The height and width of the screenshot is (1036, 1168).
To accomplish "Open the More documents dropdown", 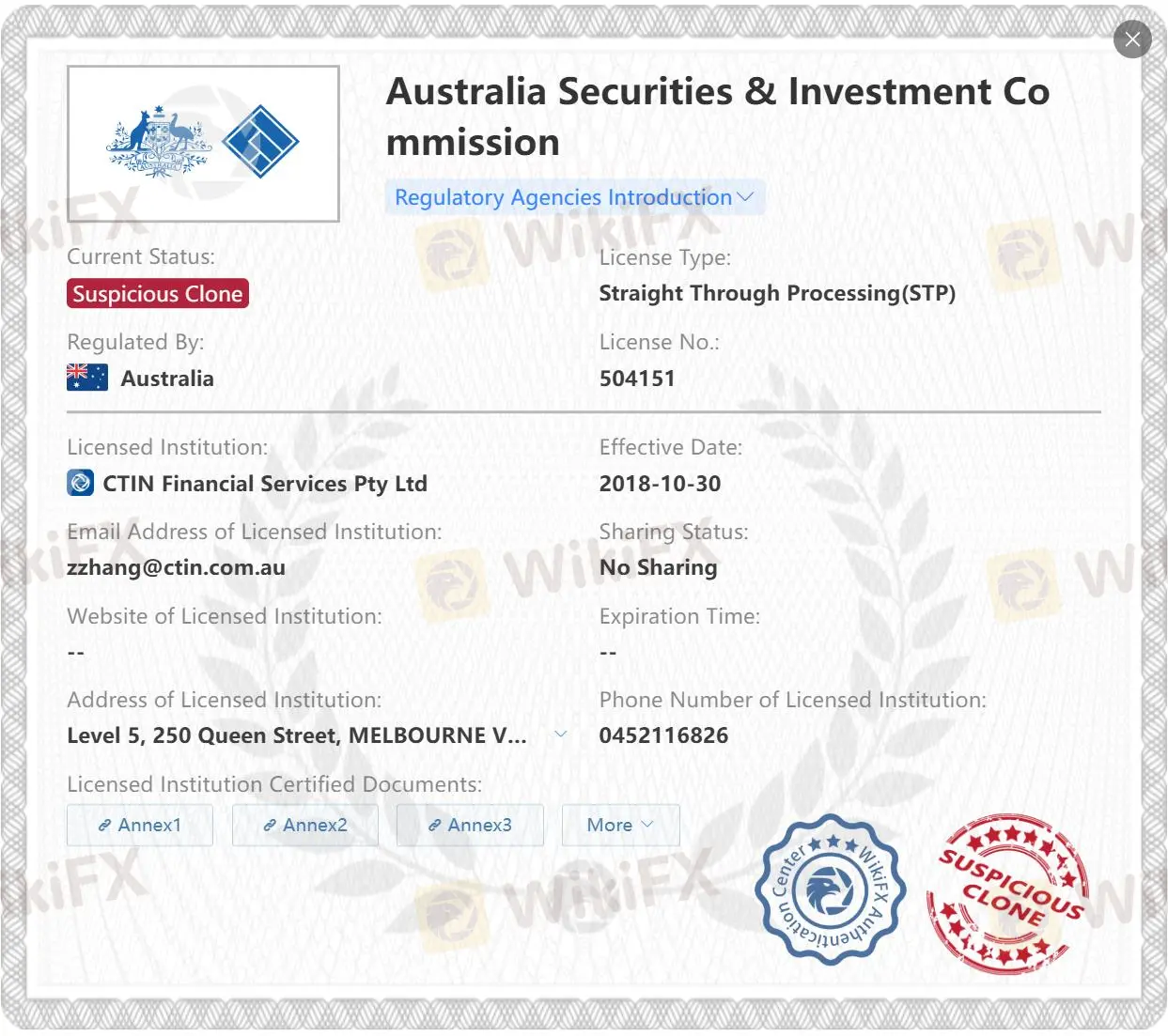I will coord(620,825).
